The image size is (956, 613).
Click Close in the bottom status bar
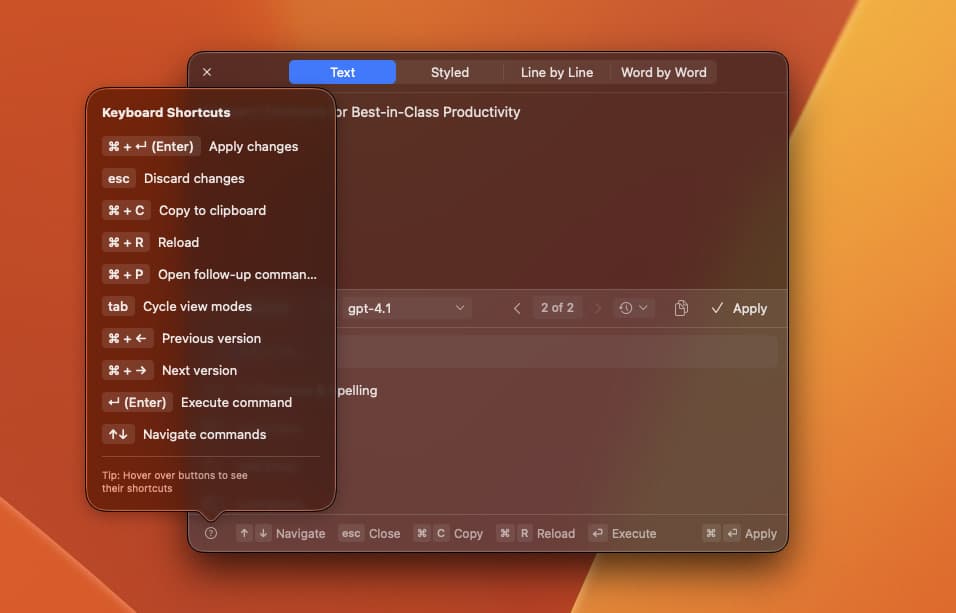385,533
